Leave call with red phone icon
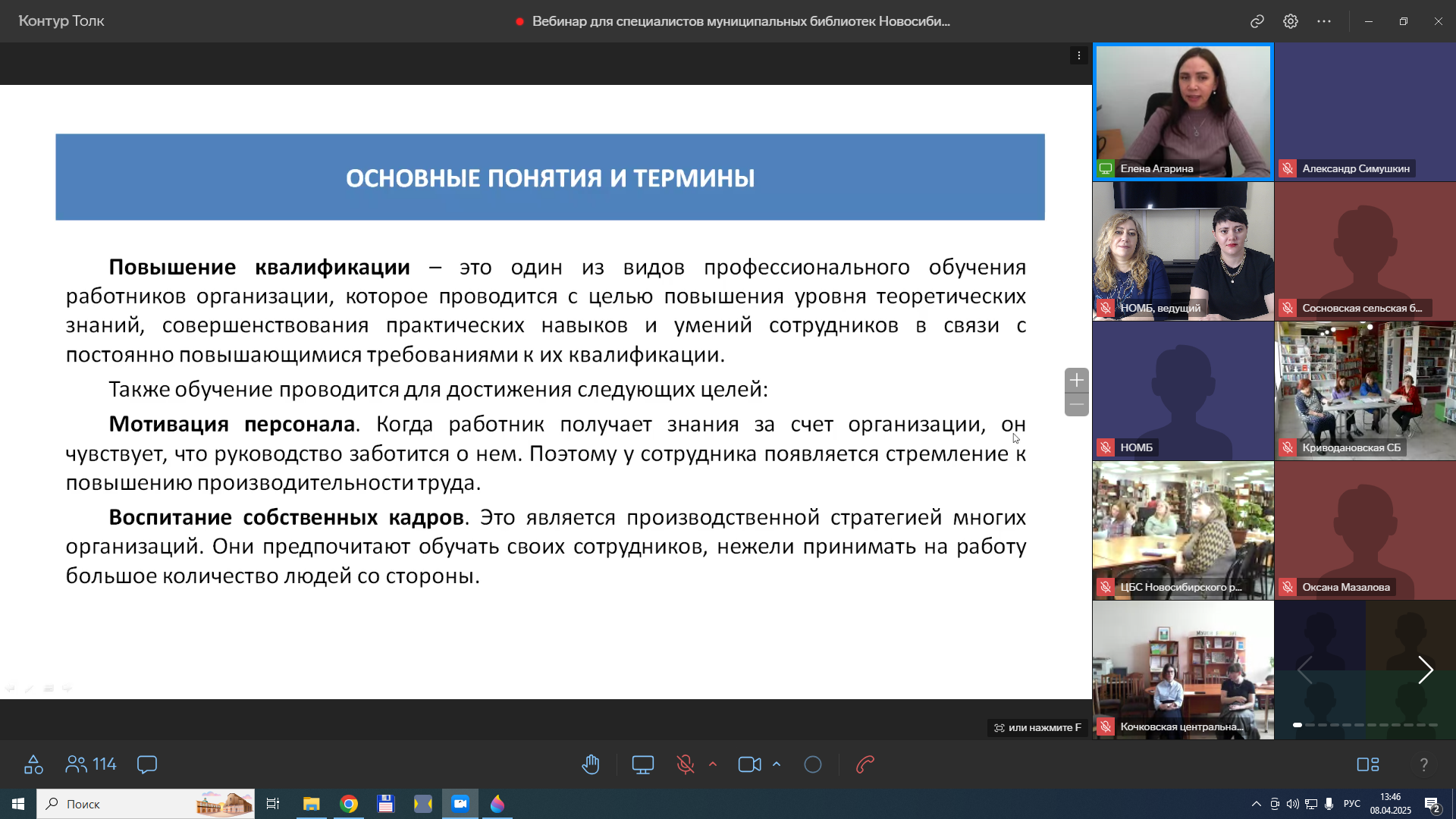 click(865, 764)
